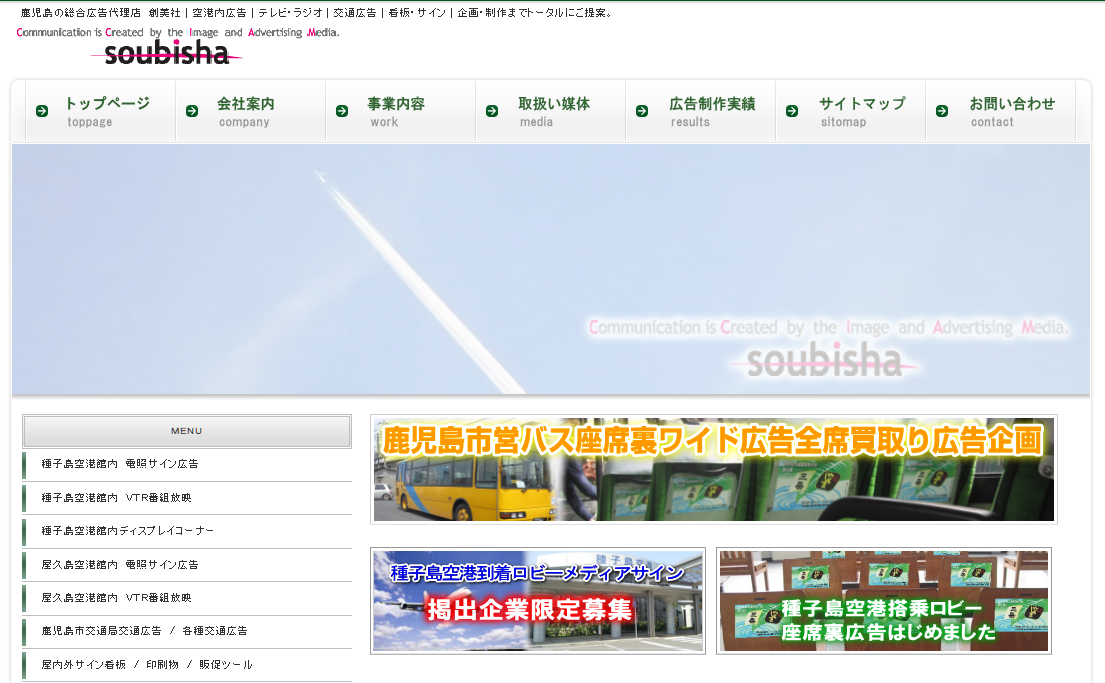Click green arrow icon beside 事業内容
This screenshot has height=683, width=1105.
tap(342, 111)
